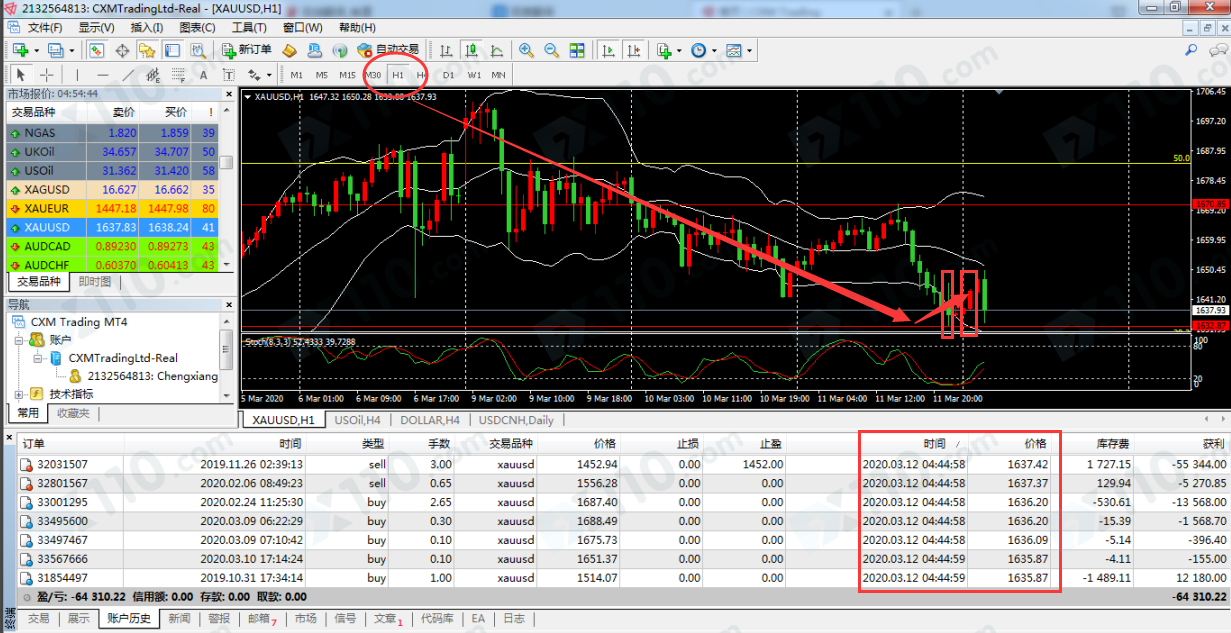Viewport: 1231px width, 633px height.
Task: Zoom out of the chart
Action: 551,50
